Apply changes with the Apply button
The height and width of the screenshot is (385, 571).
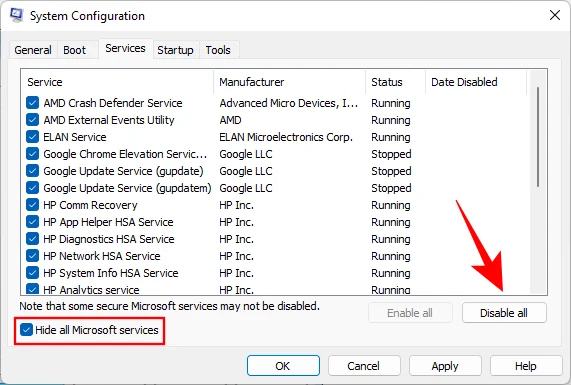coord(445,366)
